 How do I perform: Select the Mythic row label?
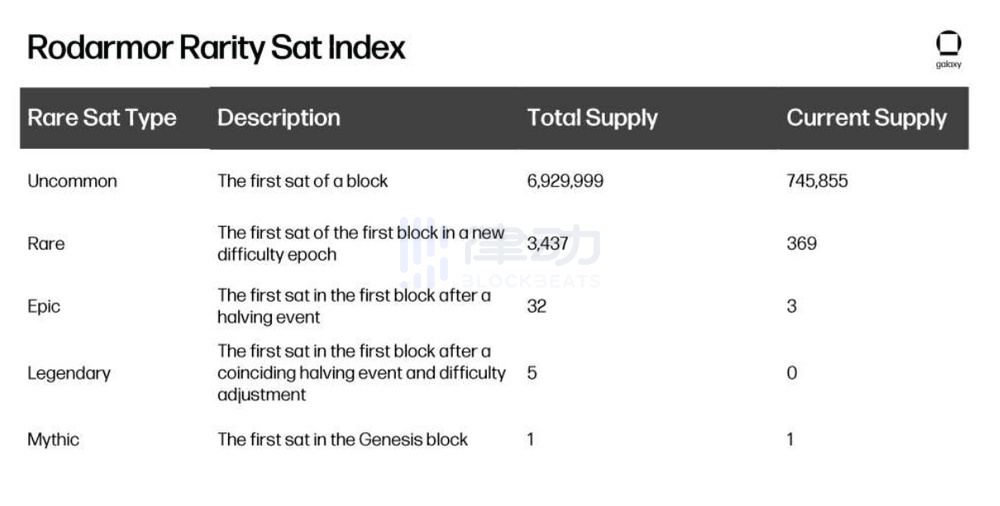coord(53,439)
